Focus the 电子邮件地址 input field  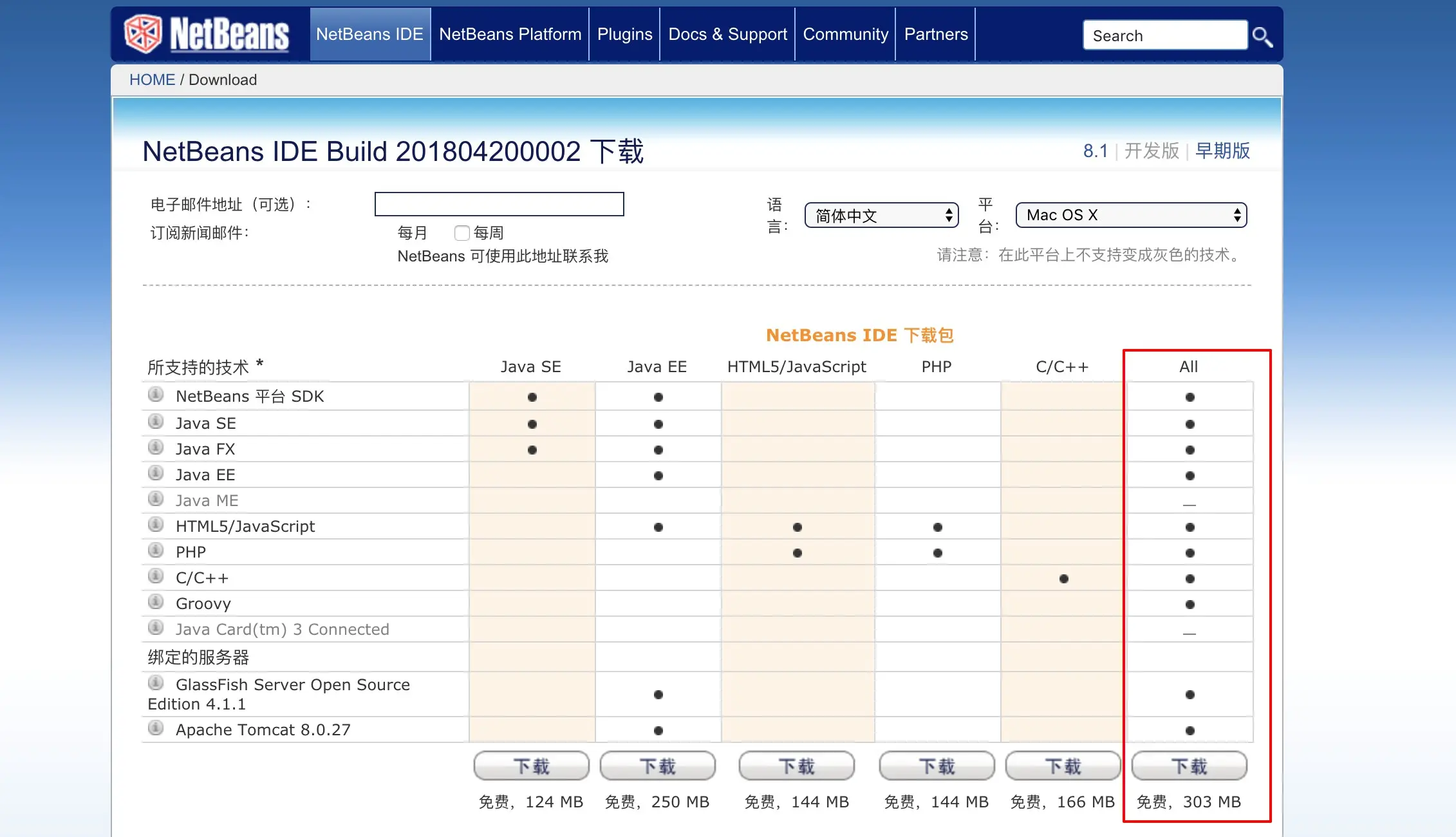point(499,204)
